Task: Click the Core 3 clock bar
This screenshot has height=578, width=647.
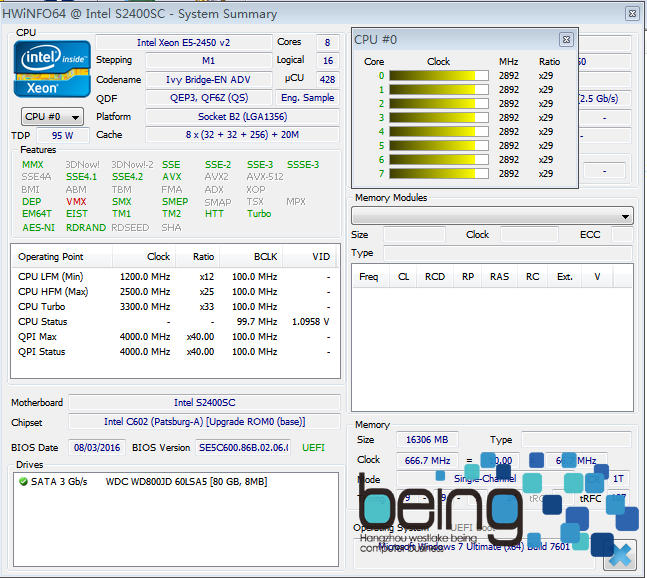Action: [x=439, y=118]
